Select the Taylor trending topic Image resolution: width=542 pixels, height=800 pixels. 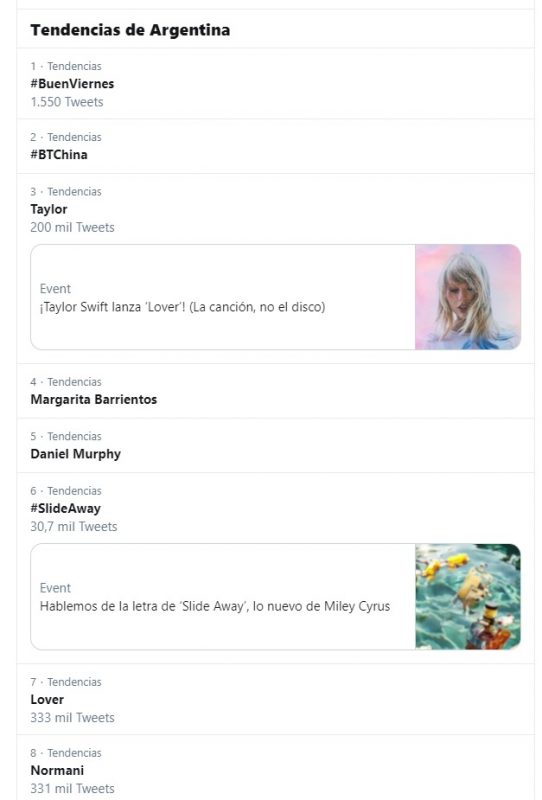pos(49,209)
